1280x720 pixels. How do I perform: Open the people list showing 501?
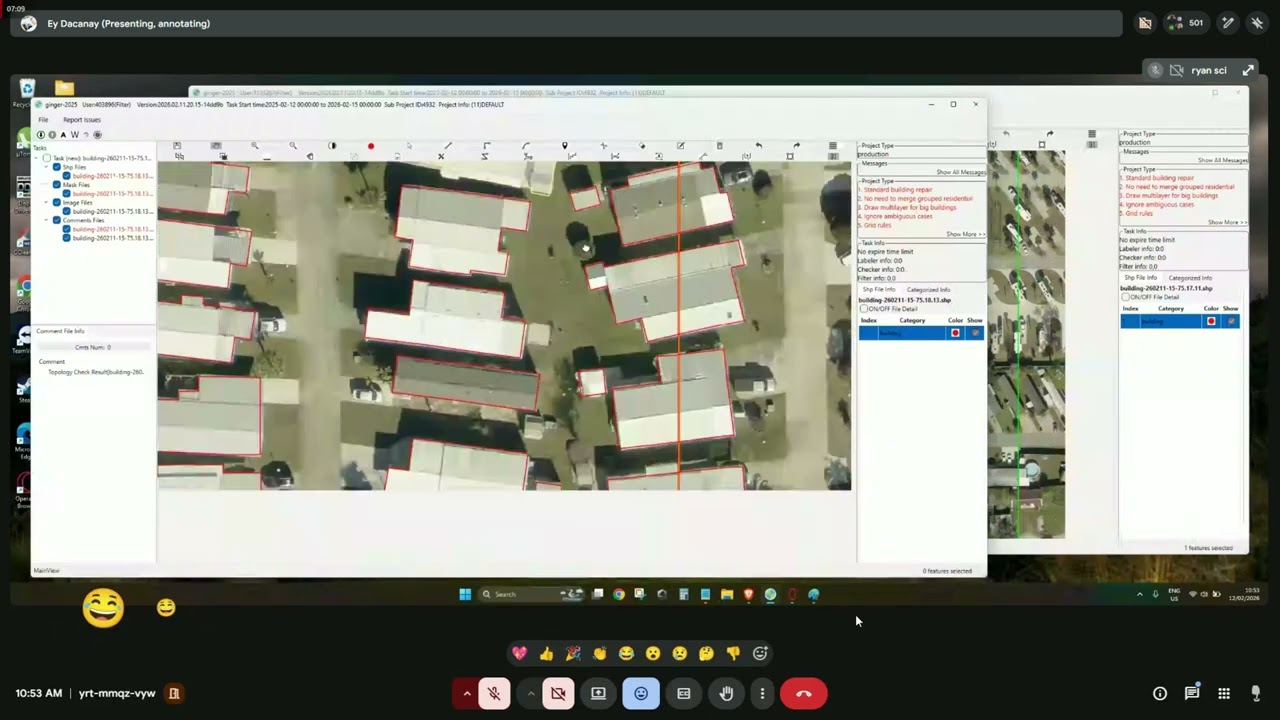click(x=1184, y=23)
